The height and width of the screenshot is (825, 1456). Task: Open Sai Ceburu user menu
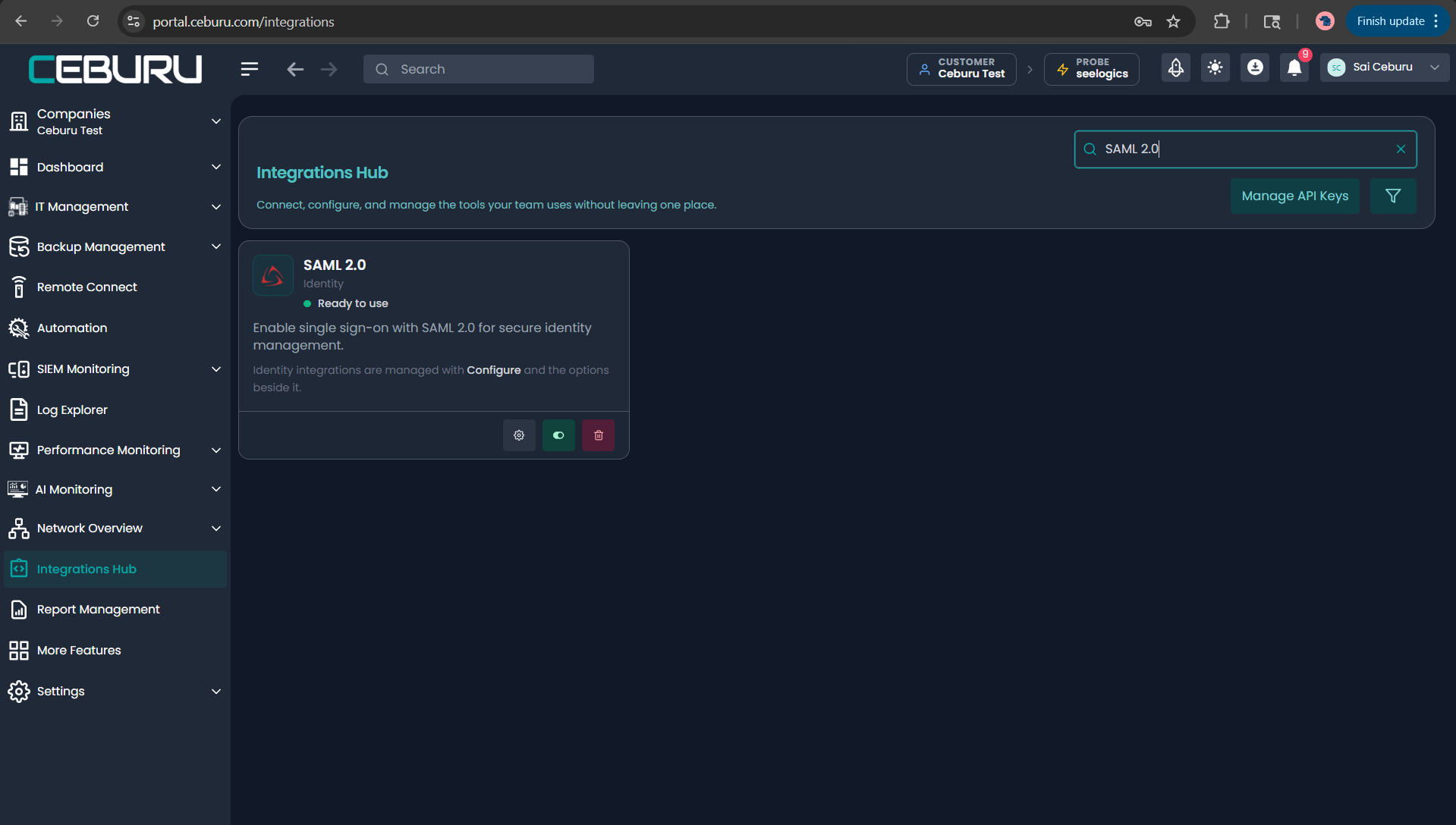point(1385,67)
